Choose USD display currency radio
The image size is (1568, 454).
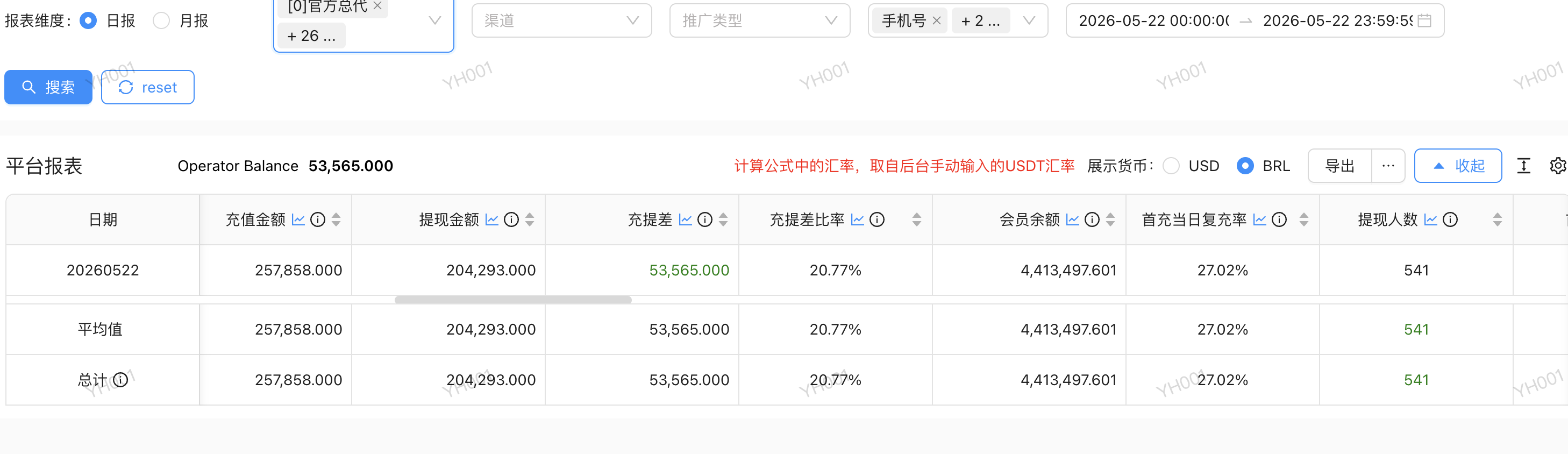1171,166
